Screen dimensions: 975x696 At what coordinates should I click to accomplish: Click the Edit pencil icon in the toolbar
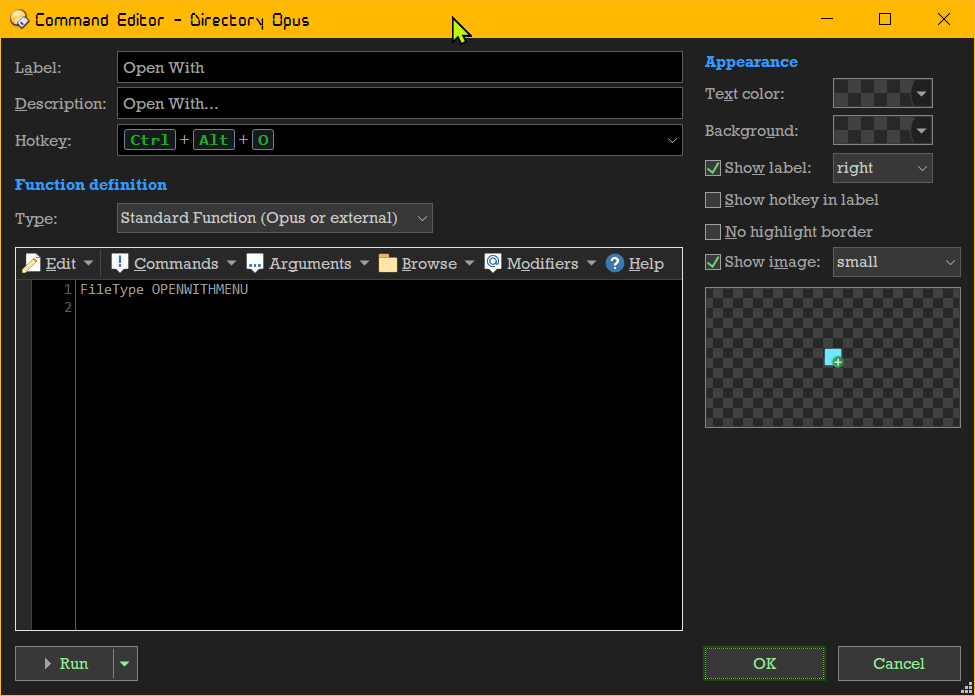pyautogui.click(x=31, y=264)
